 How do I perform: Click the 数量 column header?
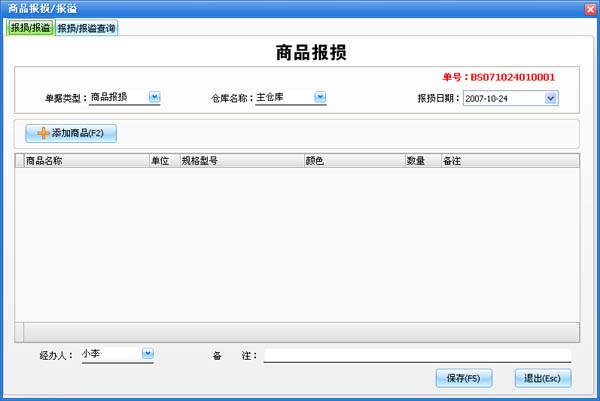click(x=421, y=160)
